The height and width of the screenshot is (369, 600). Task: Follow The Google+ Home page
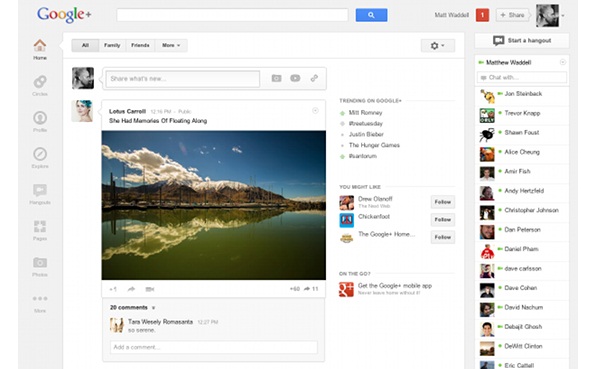[x=443, y=237]
